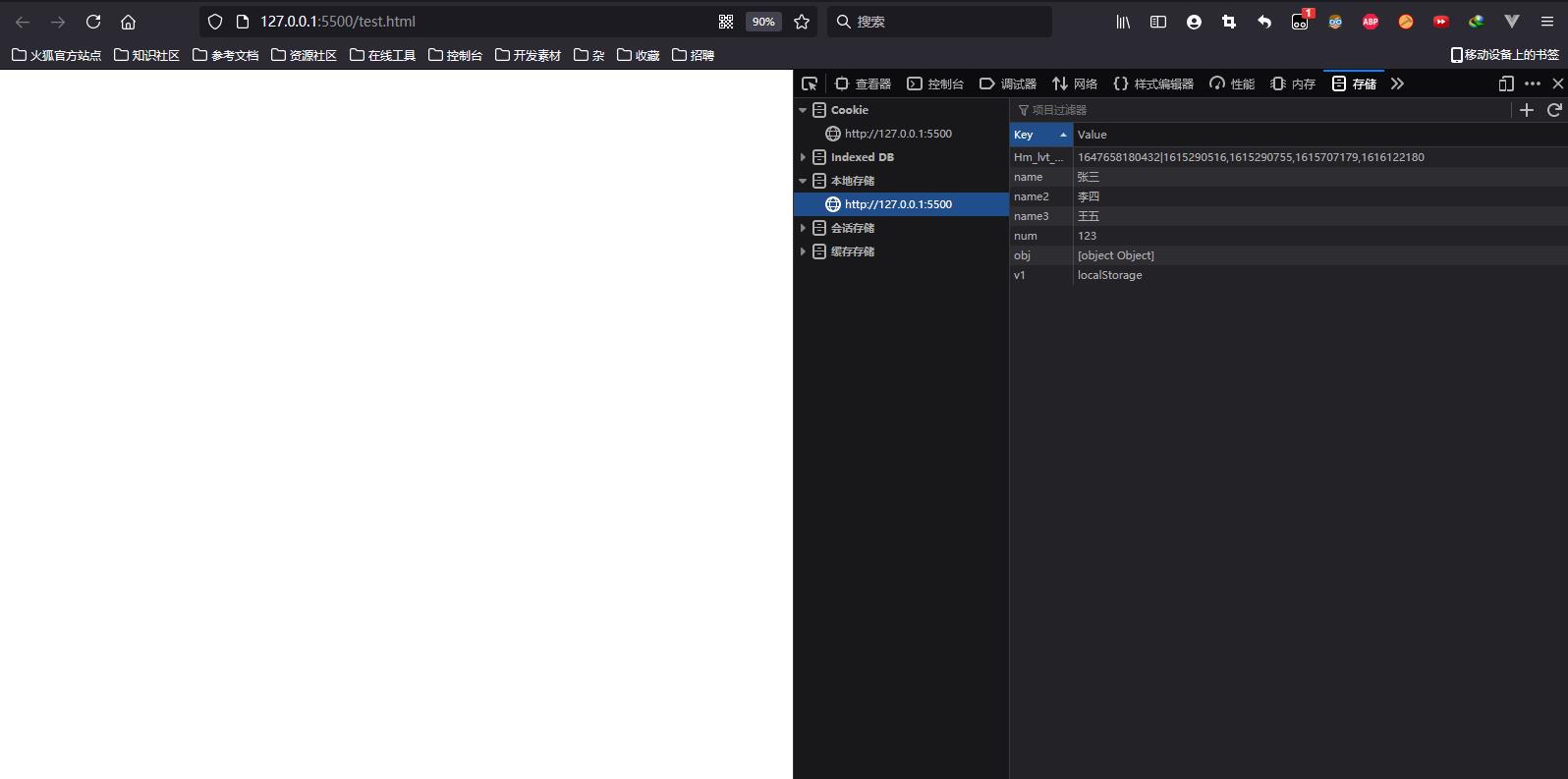Open the QR code icon in address bar

(726, 22)
